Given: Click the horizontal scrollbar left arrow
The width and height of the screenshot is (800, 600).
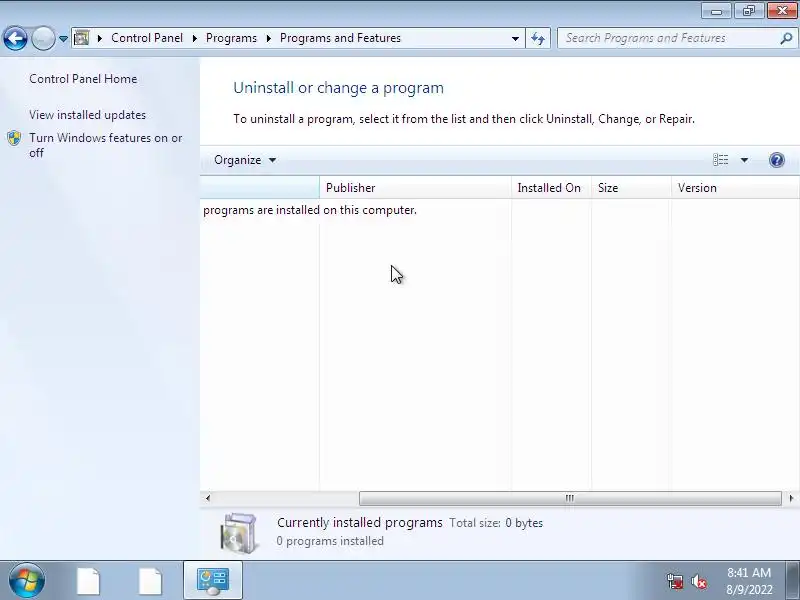Looking at the screenshot, I should click(208, 498).
